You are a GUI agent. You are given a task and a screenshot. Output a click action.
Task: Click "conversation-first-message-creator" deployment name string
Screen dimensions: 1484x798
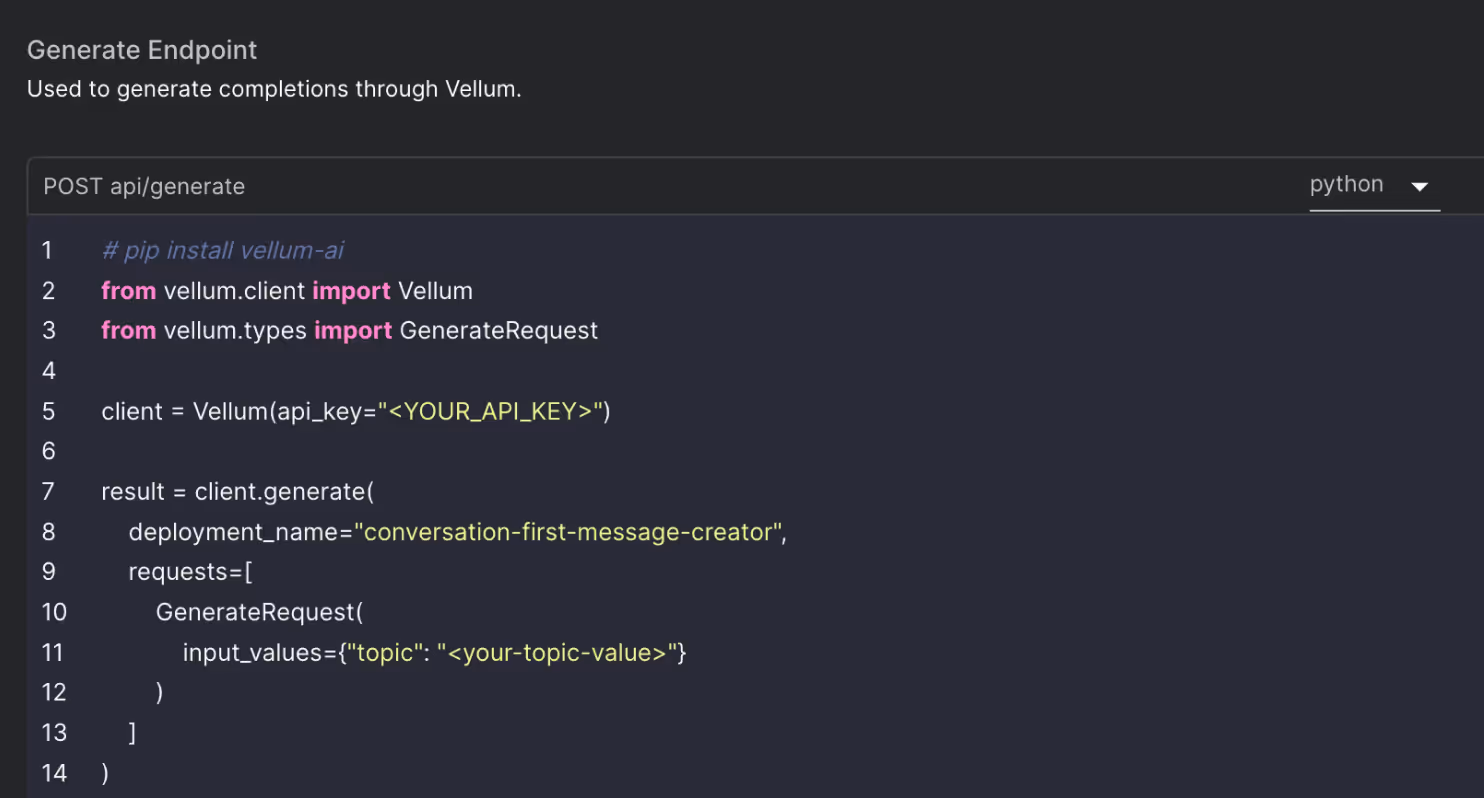tap(567, 532)
